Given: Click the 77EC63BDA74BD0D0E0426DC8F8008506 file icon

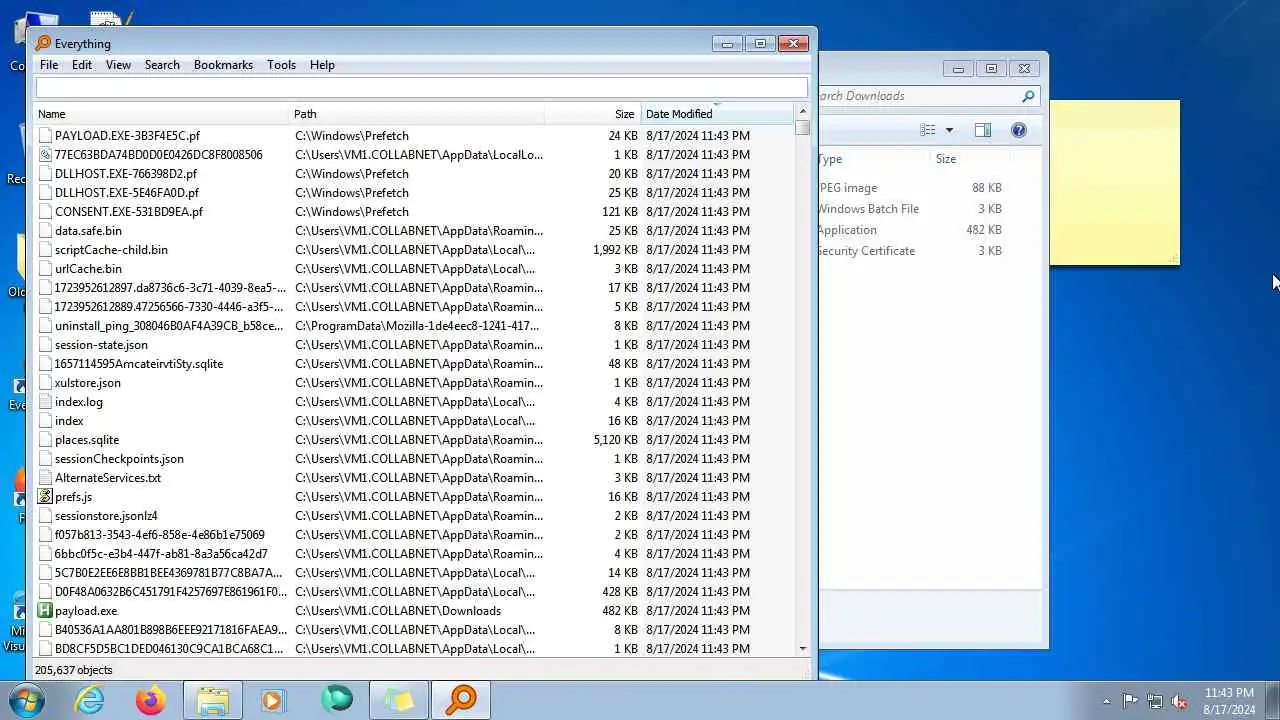Looking at the screenshot, I should coord(45,154).
